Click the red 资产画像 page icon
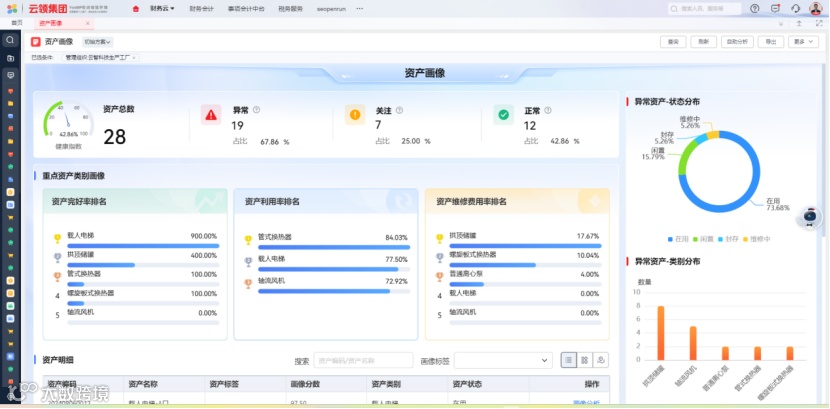Image resolution: width=830 pixels, height=409 pixels. click(35, 42)
